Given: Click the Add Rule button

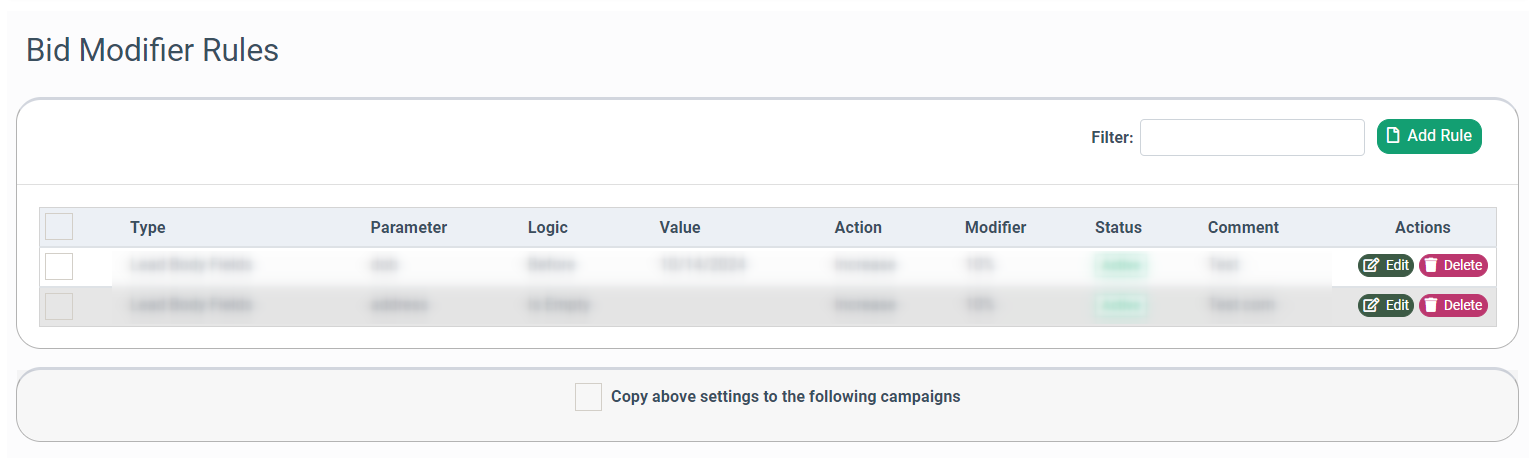Looking at the screenshot, I should (x=1429, y=136).
